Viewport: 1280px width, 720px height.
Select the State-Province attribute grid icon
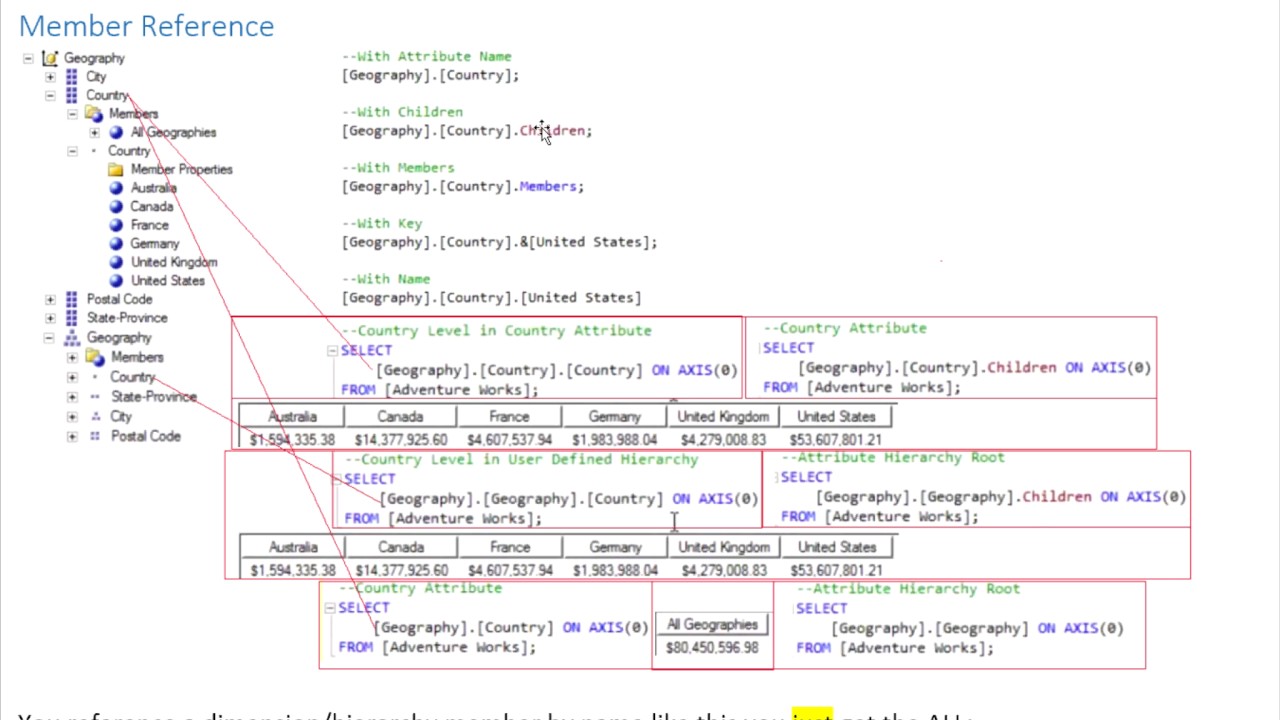pyautogui.click(x=72, y=318)
